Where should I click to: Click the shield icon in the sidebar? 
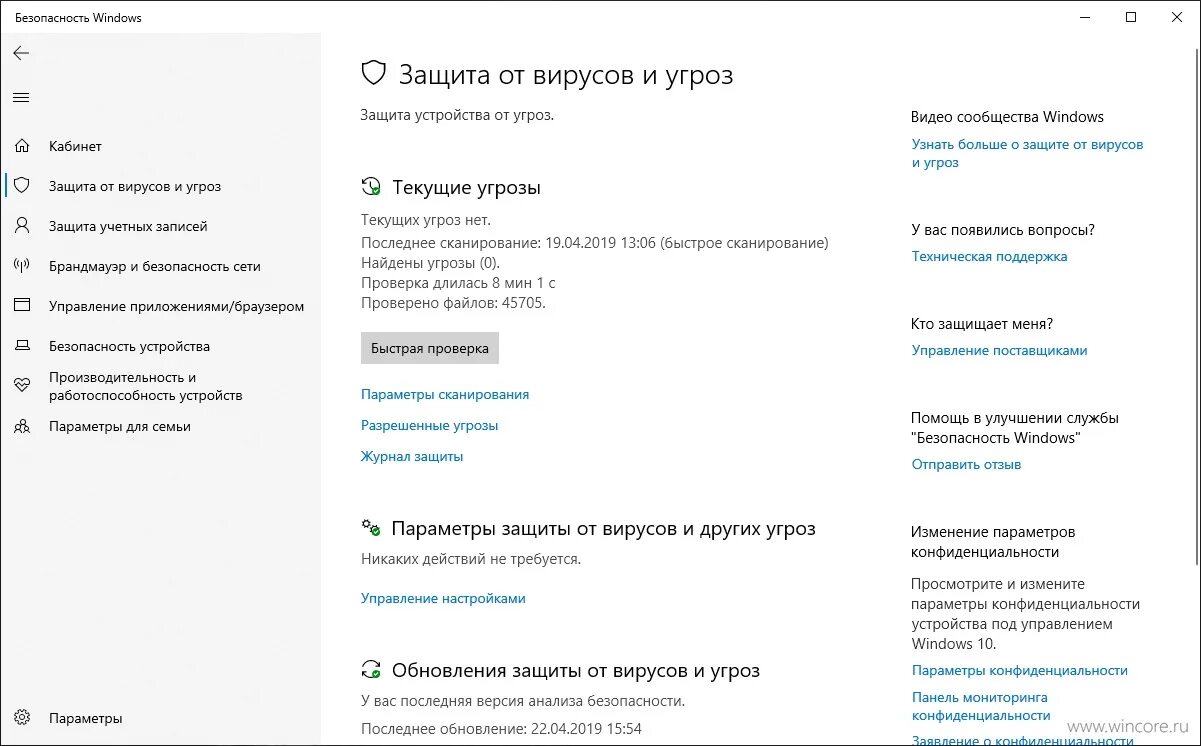22,186
